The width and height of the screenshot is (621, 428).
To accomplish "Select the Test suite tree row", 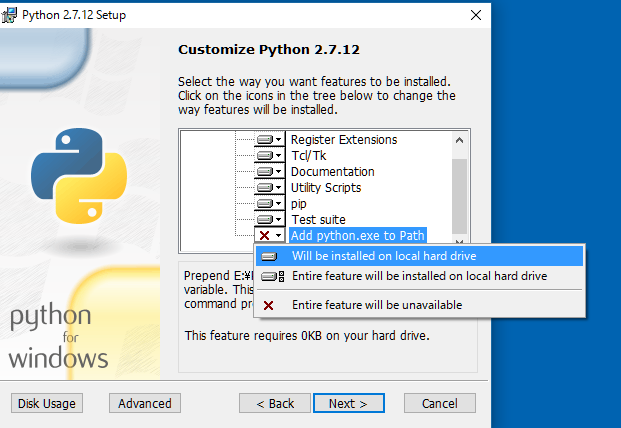I will coord(318,219).
